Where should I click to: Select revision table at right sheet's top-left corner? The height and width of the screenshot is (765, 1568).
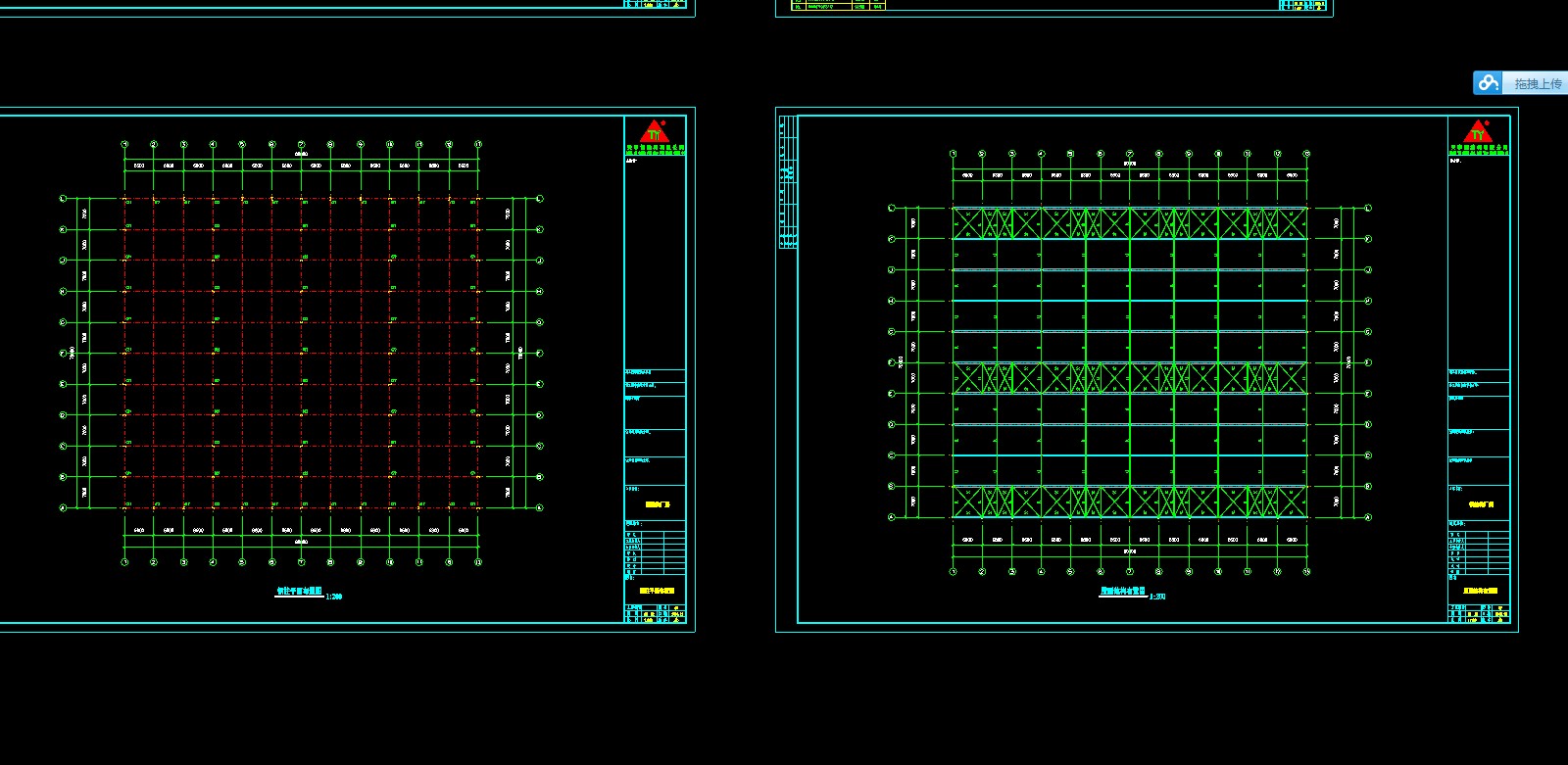(787, 182)
